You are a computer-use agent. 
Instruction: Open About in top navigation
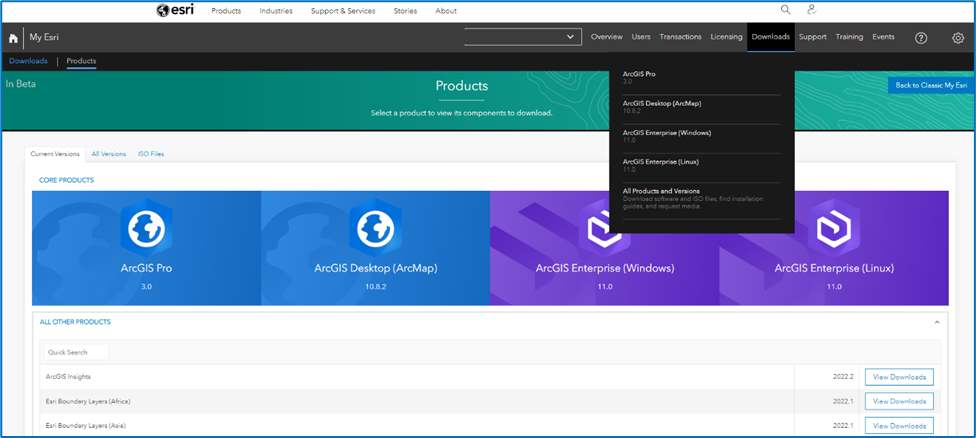446,11
